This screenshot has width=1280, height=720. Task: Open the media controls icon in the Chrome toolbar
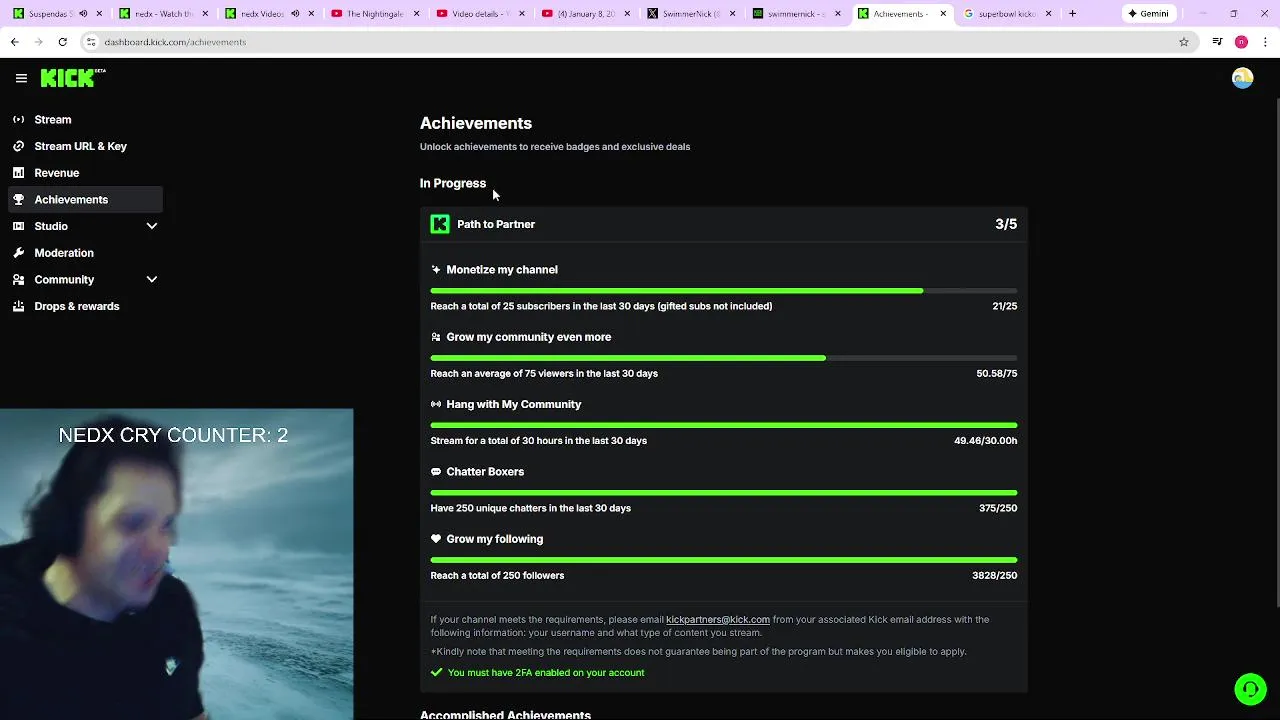(1217, 42)
